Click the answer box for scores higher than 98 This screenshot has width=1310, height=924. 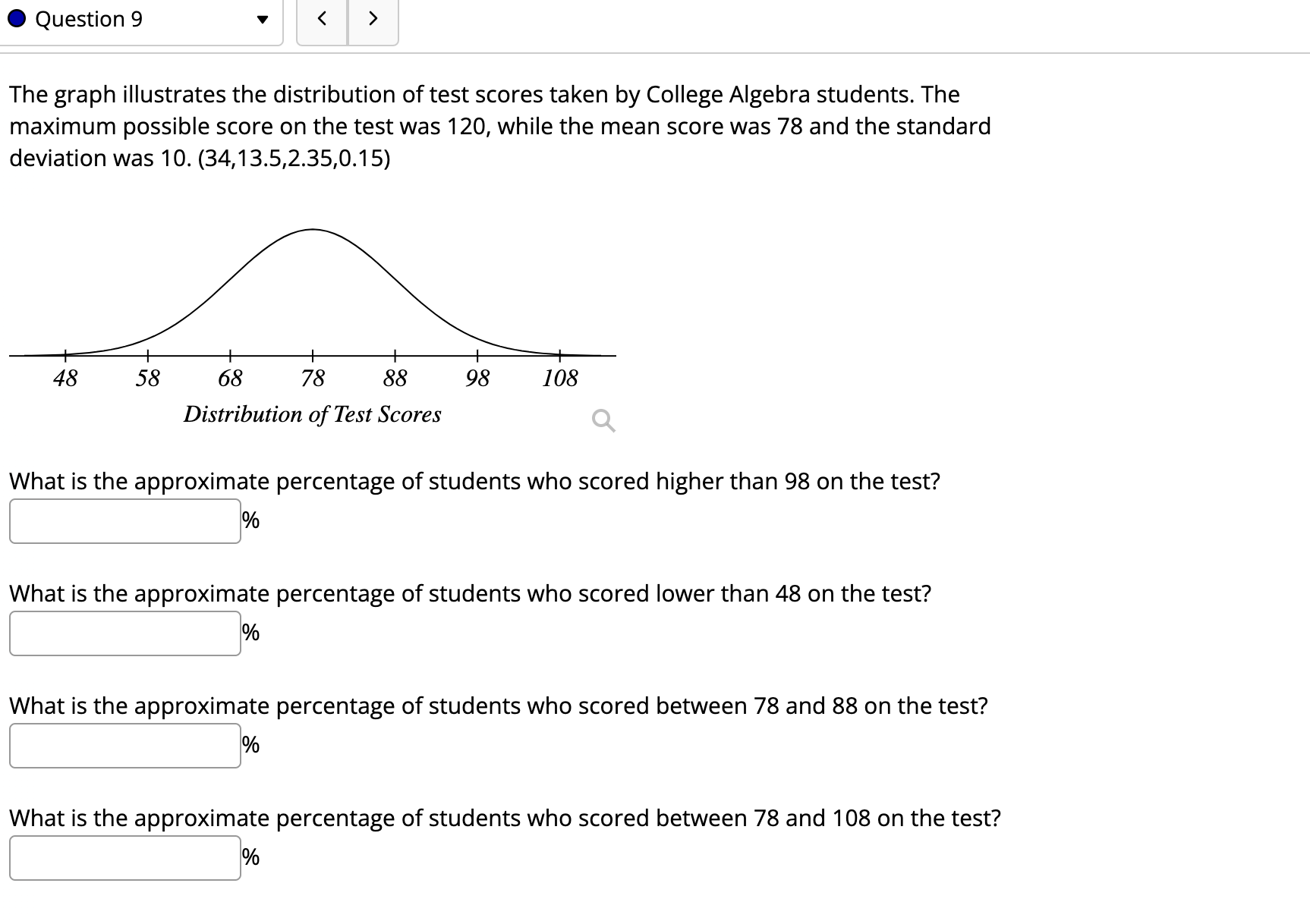point(124,520)
